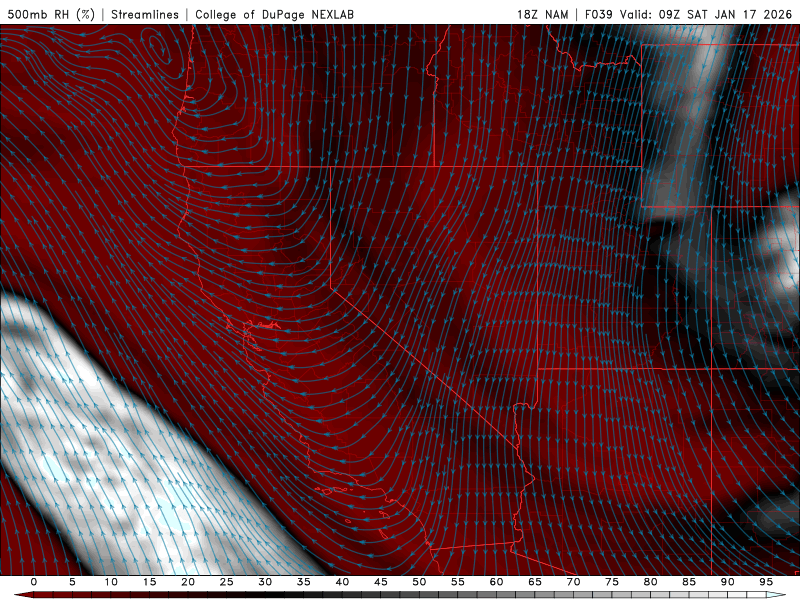Click the '15' value on the color scale
800x600 pixels.
pyautogui.click(x=149, y=582)
